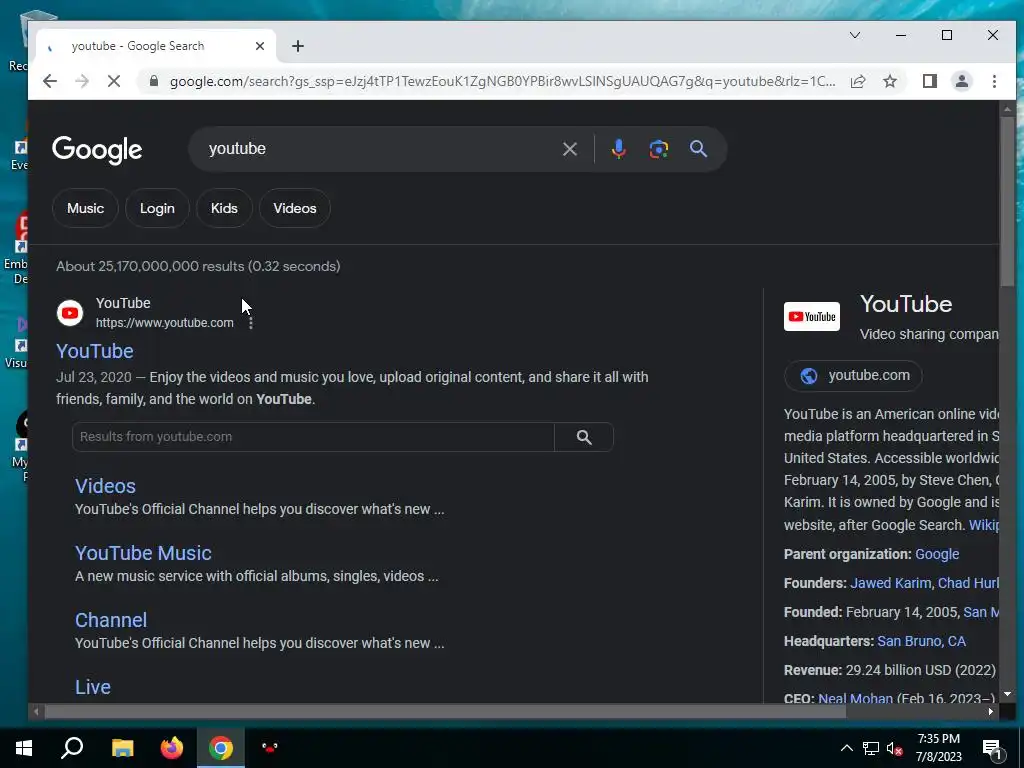Click the Chrome back arrow
This screenshot has height=768, width=1024.
click(x=50, y=81)
